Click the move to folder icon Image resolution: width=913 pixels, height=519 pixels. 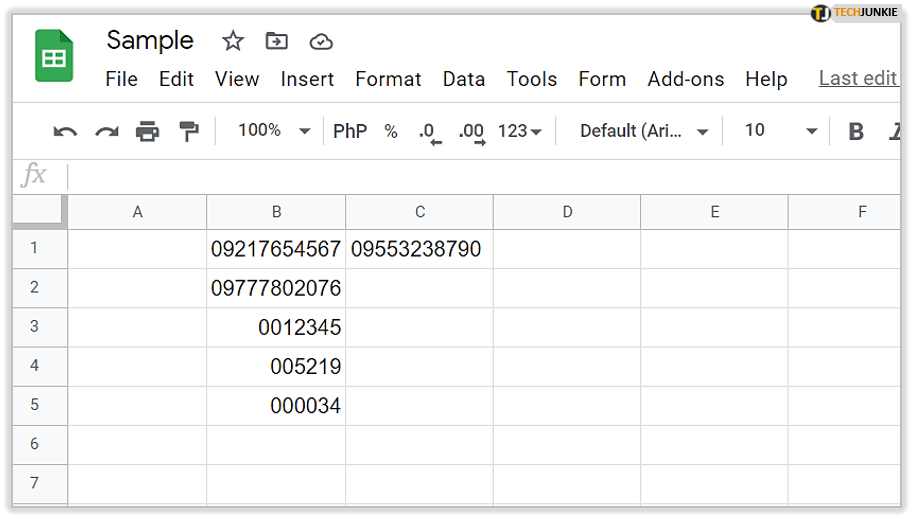(277, 41)
